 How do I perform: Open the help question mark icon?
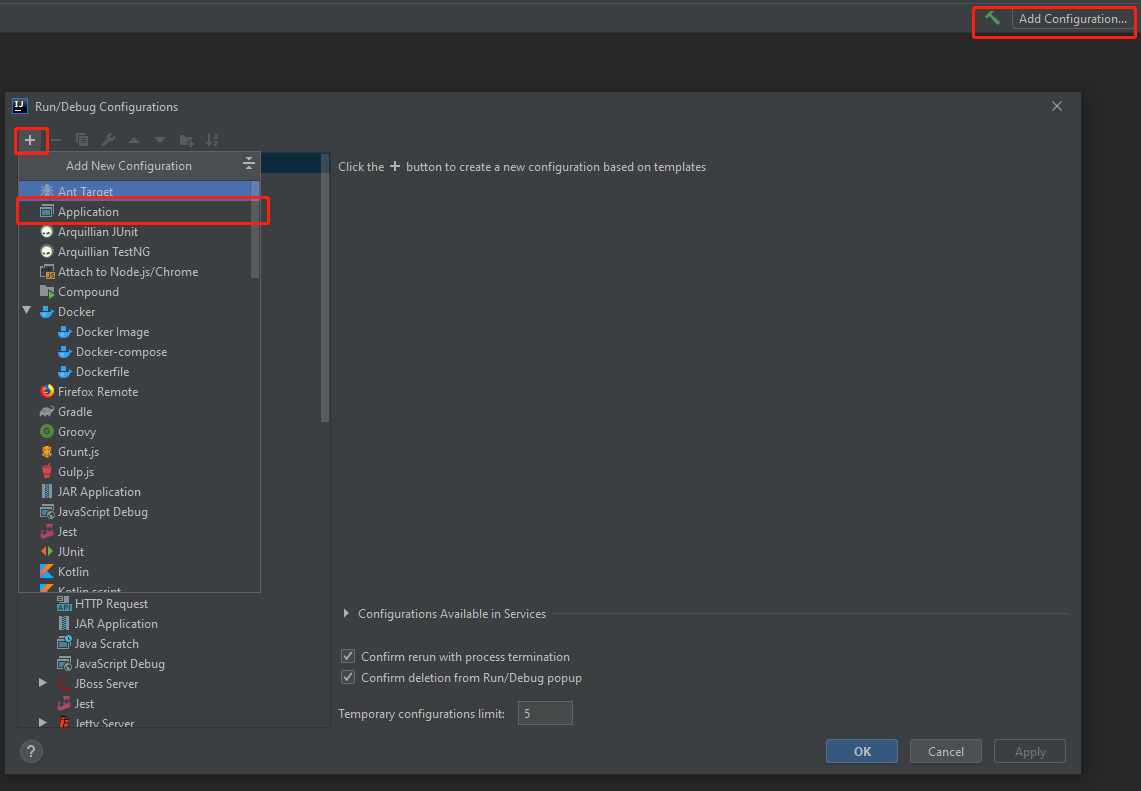tap(30, 751)
